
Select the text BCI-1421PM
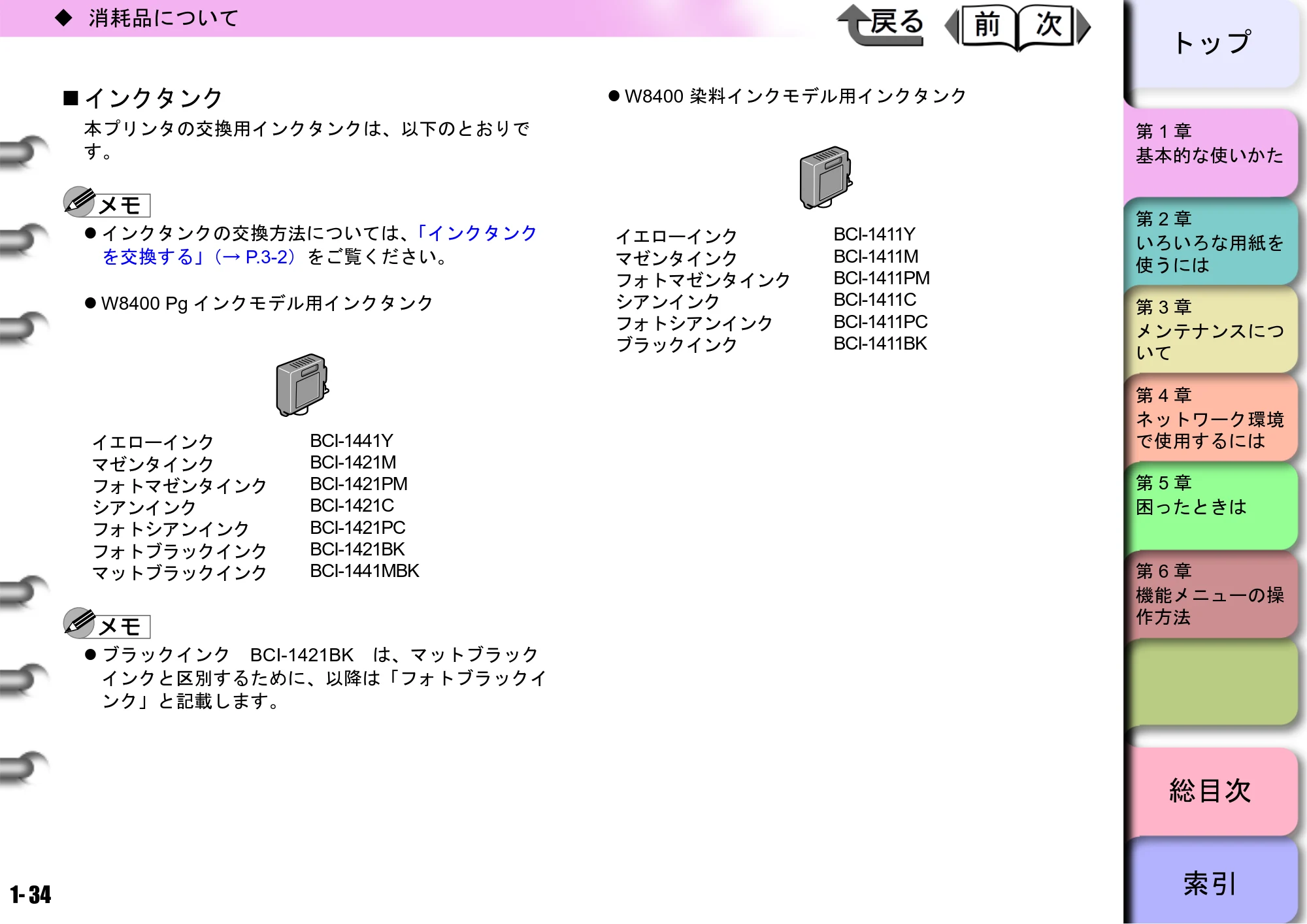[x=359, y=484]
